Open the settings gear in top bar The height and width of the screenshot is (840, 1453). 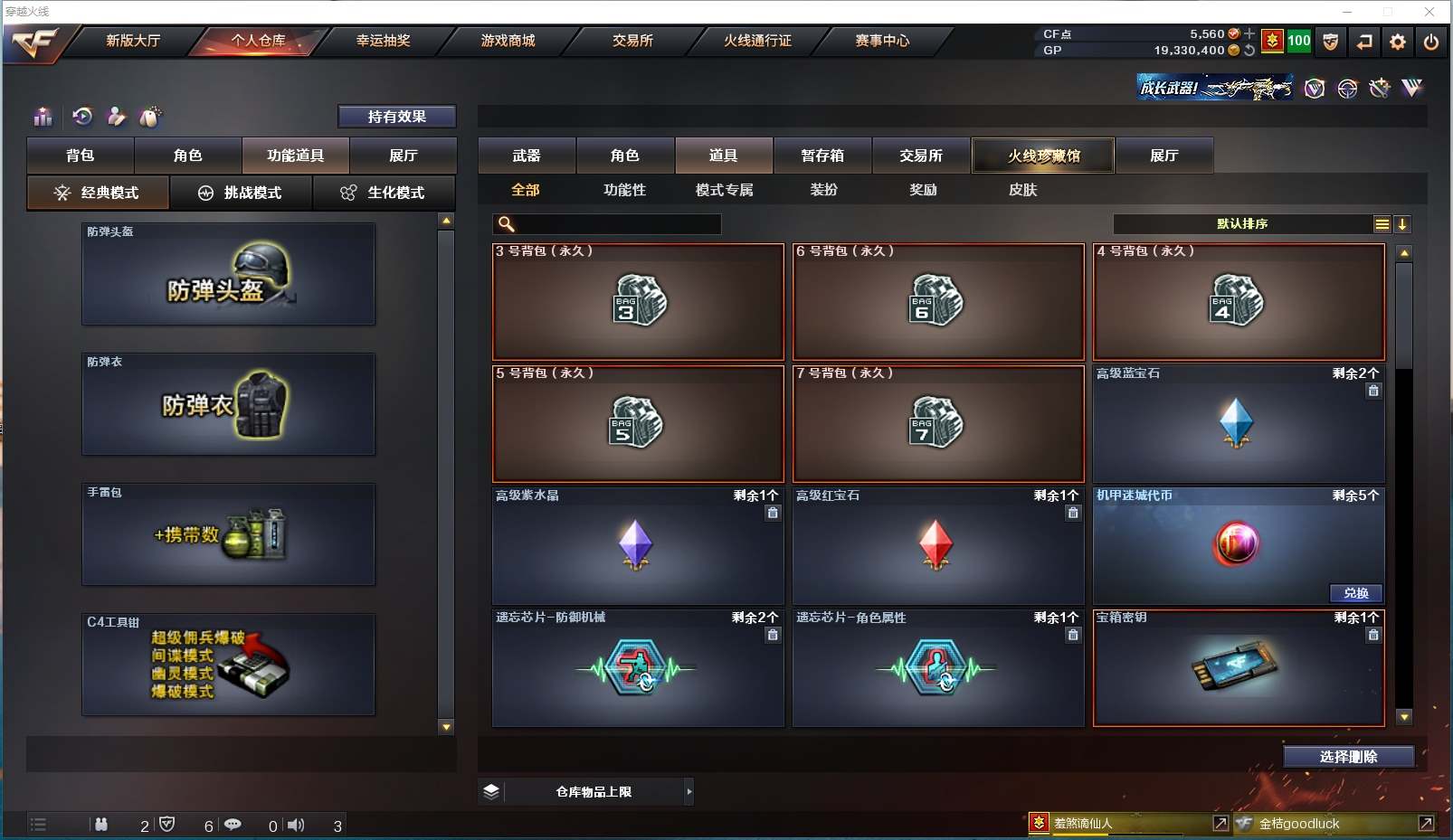pyautogui.click(x=1398, y=42)
